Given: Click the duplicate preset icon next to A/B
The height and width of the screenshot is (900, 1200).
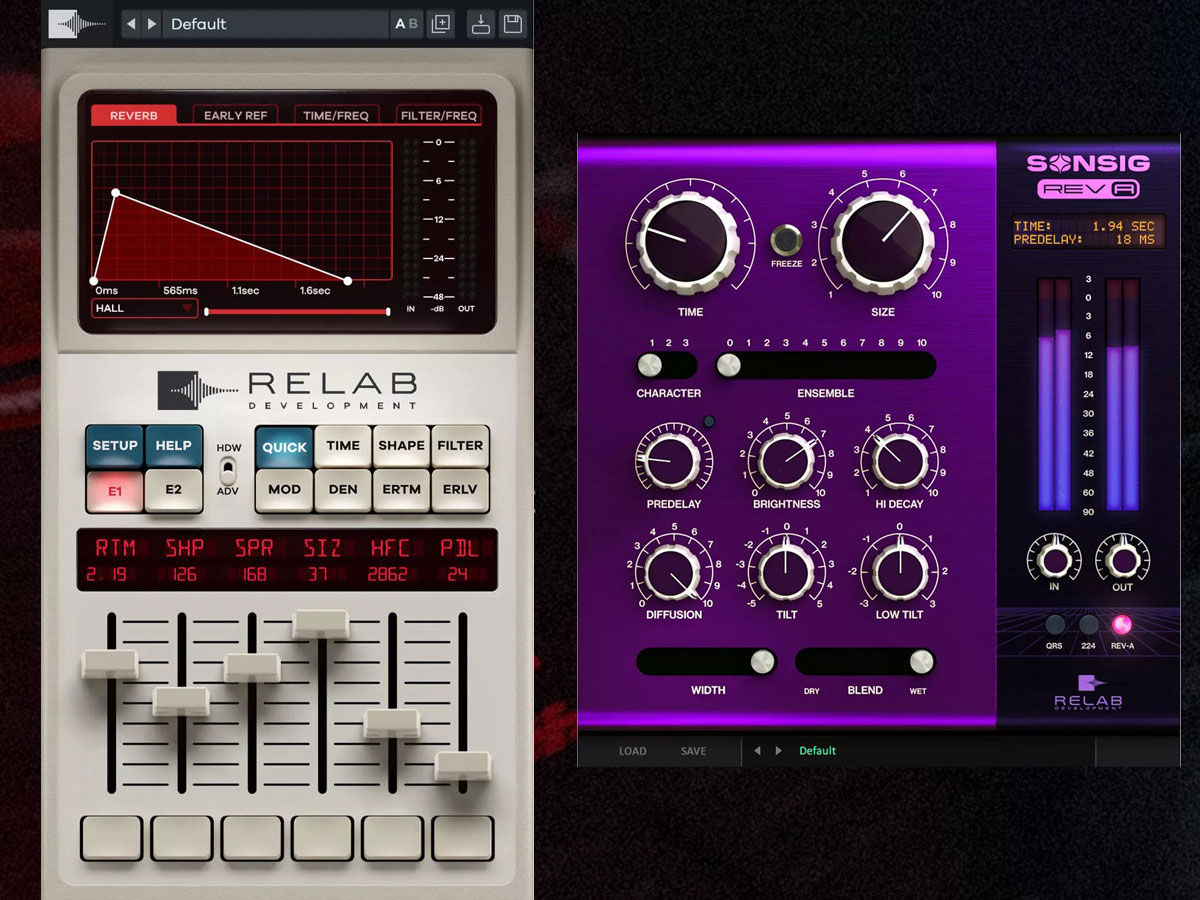Looking at the screenshot, I should click(441, 23).
